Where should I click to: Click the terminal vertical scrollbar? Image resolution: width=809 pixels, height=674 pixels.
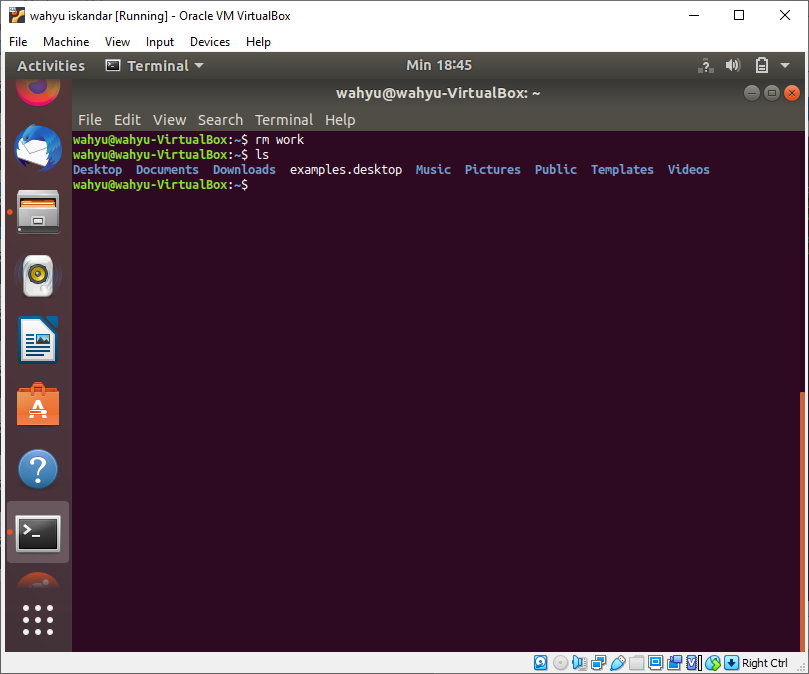[802, 521]
